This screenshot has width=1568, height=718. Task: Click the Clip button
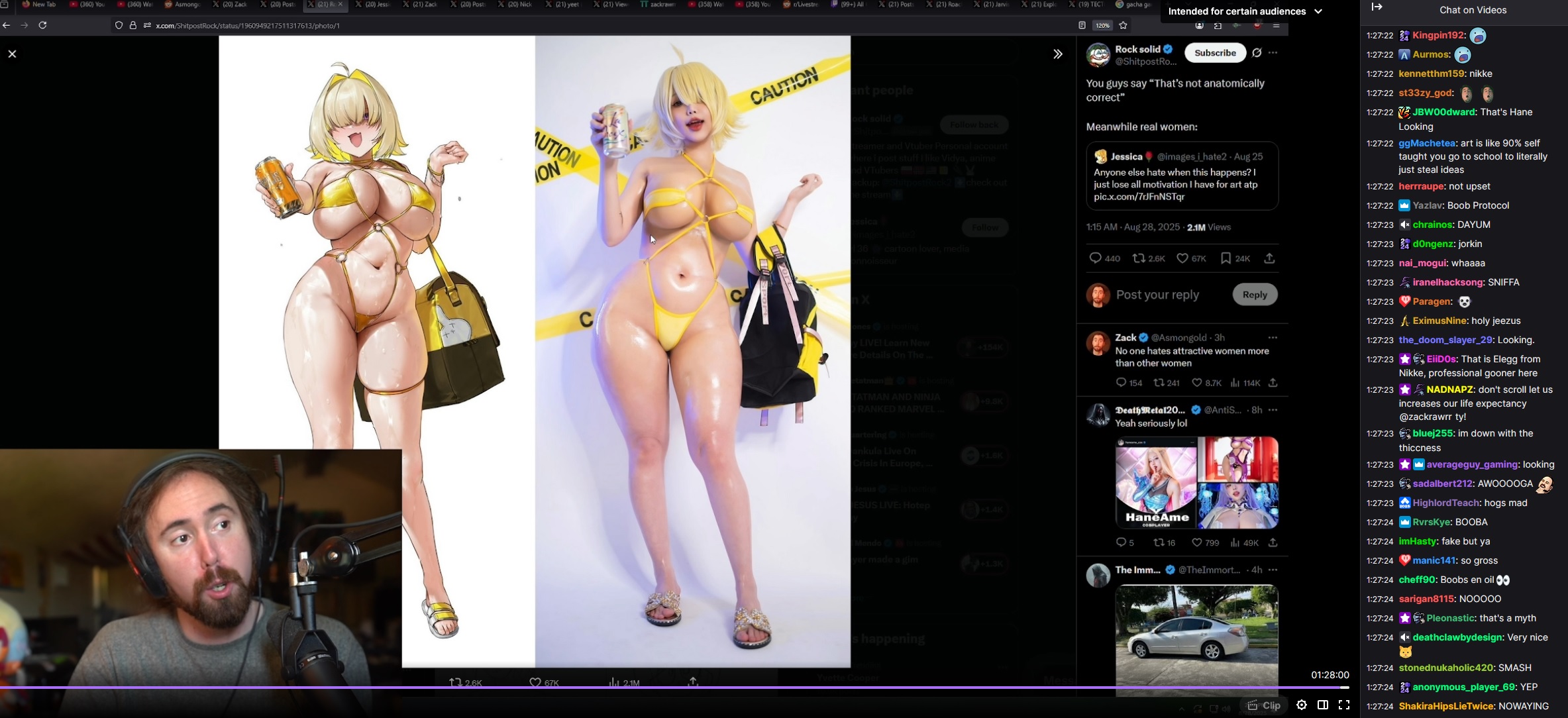click(1264, 705)
